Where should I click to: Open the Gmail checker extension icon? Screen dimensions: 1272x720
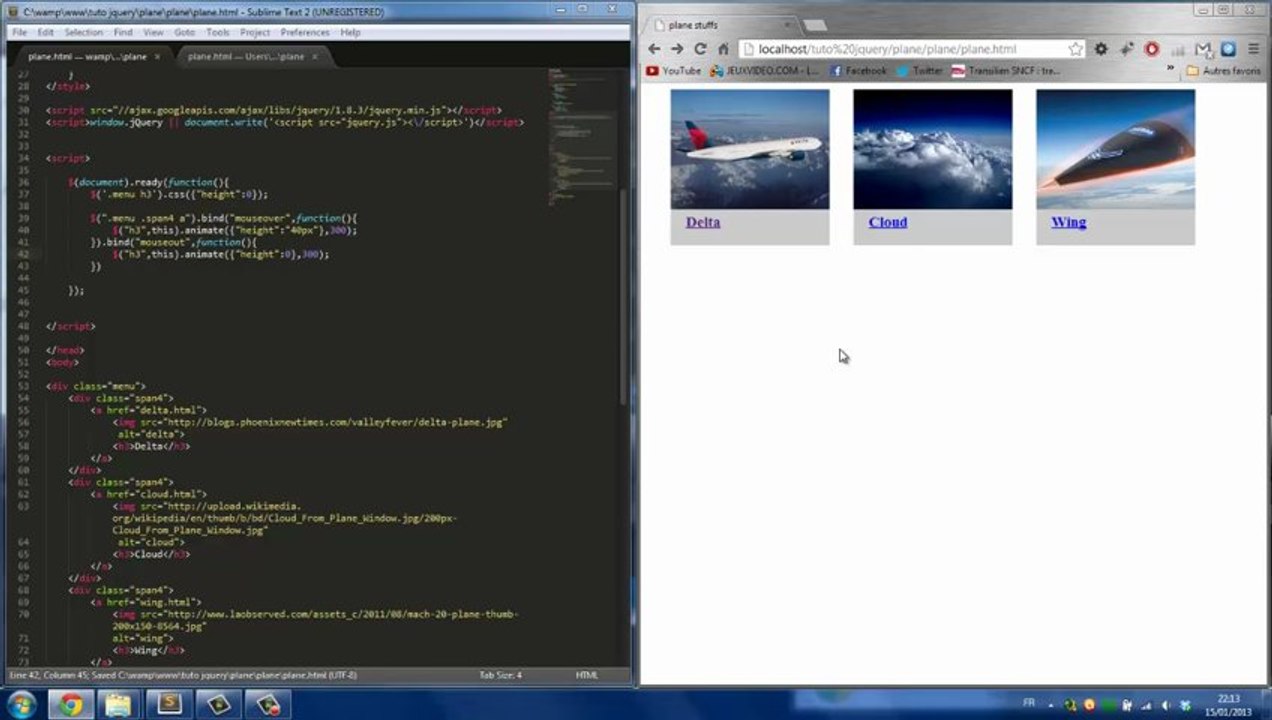(1203, 49)
